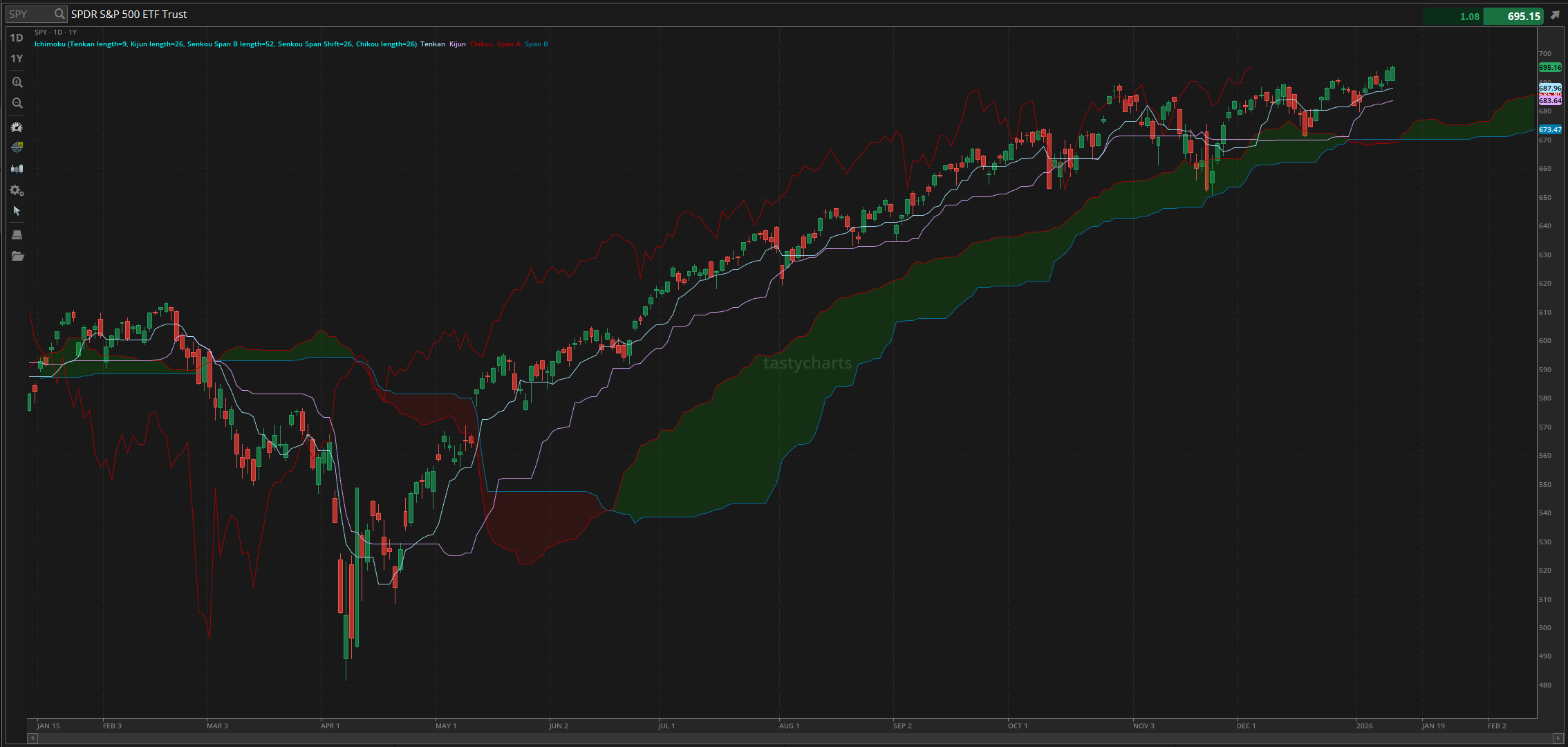This screenshot has height=747, width=1568.
Task: Open the candlestick chart style icon
Action: (x=17, y=169)
